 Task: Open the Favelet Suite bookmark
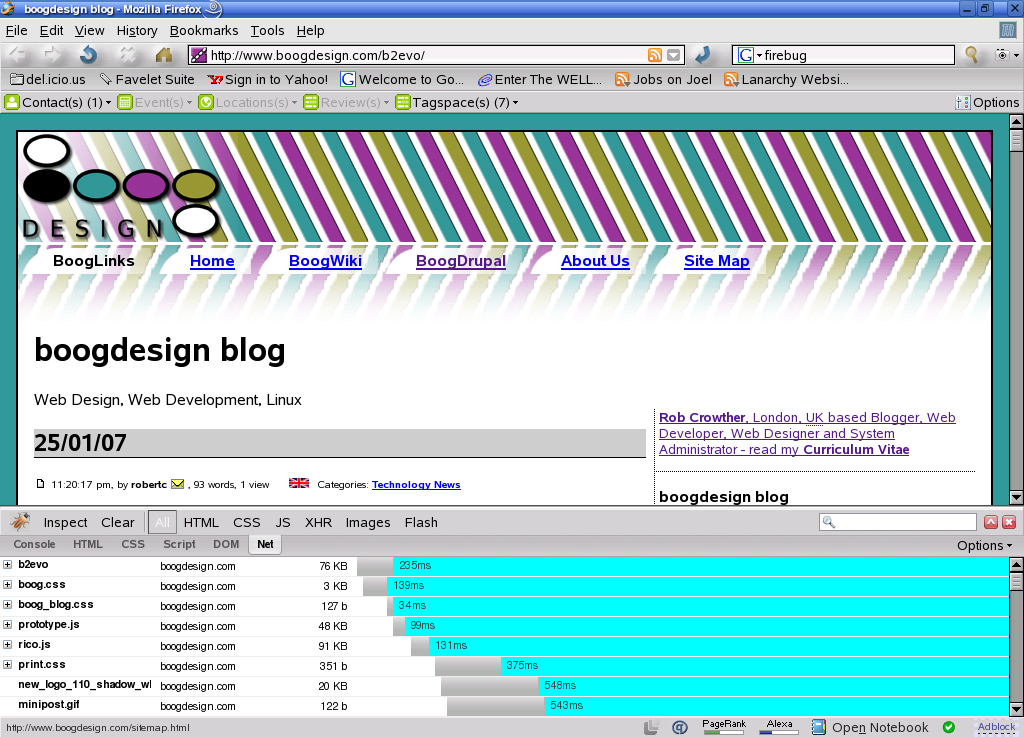(x=147, y=80)
